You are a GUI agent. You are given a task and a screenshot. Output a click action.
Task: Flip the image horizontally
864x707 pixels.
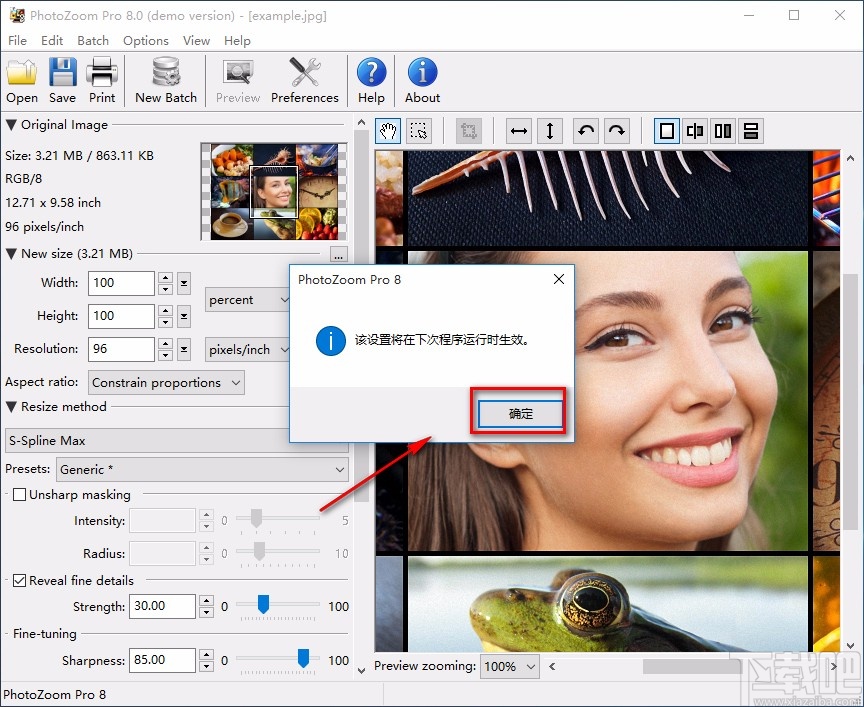pos(518,131)
